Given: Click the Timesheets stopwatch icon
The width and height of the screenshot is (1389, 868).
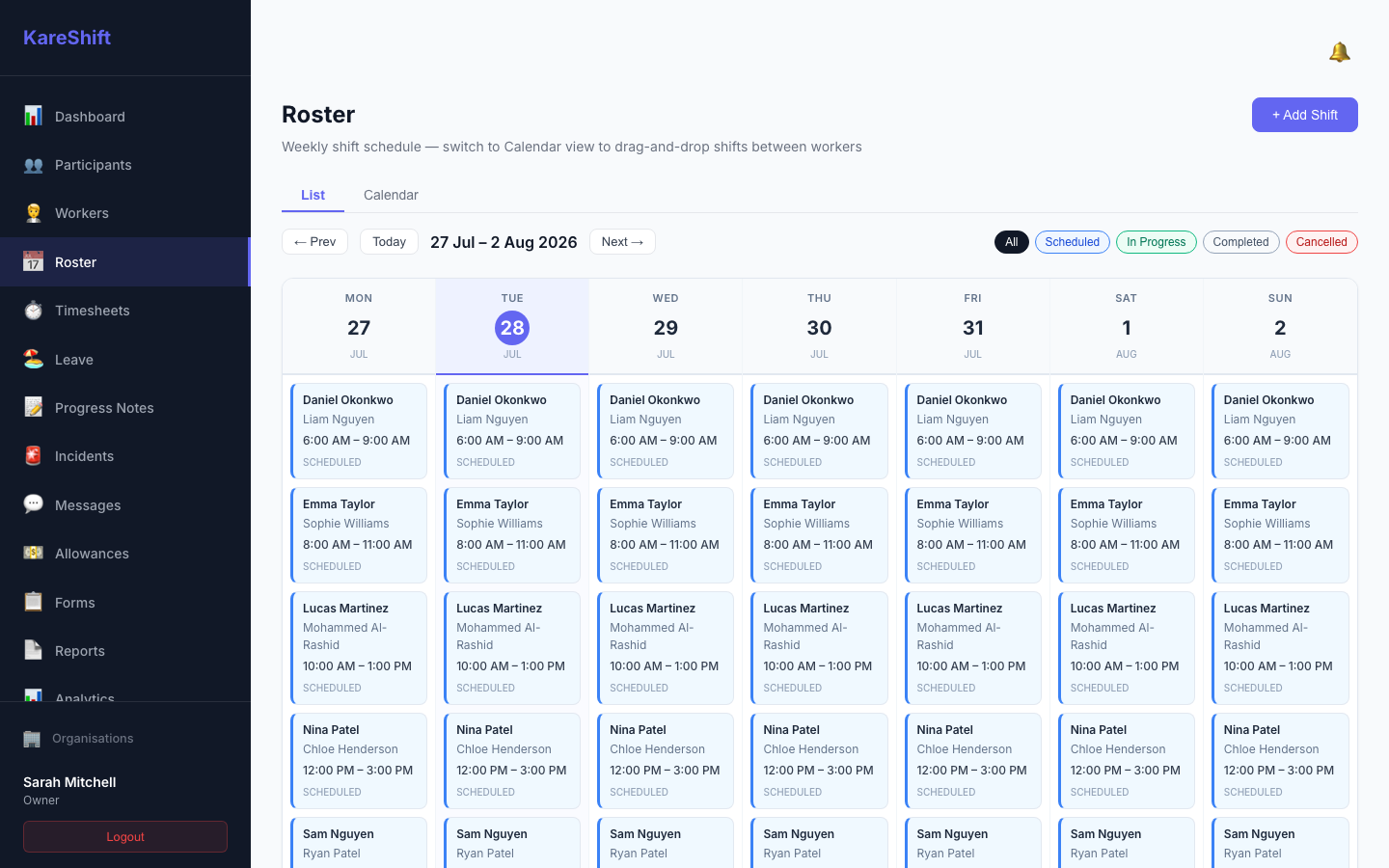Looking at the screenshot, I should tap(33, 311).
